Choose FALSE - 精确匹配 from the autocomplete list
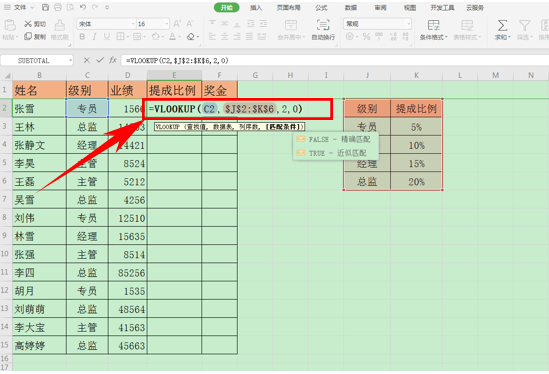 point(335,139)
